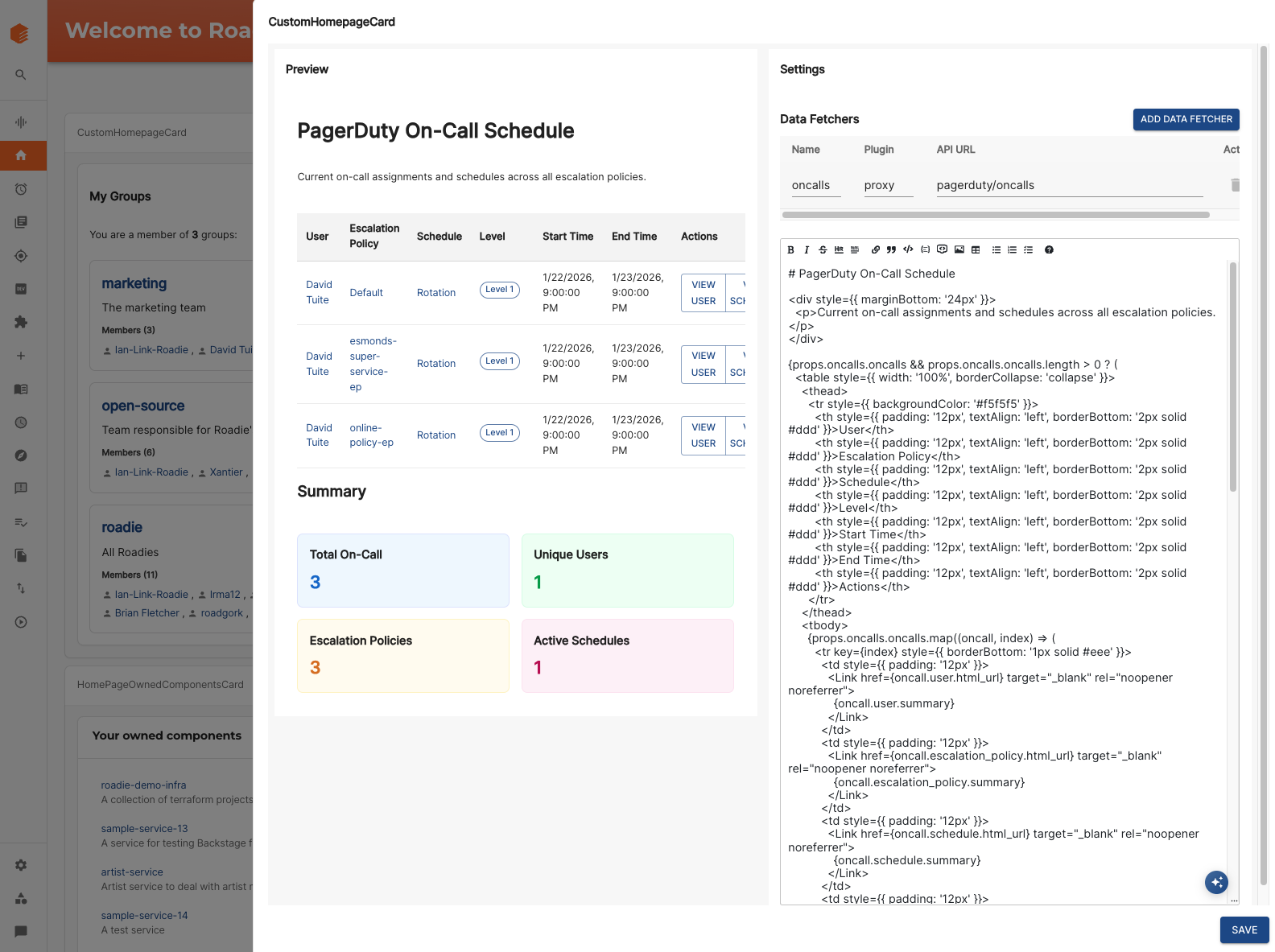Screen dimensions: 1275x952
Task: Open Xantier member link in open-source group
Action: (x=226, y=472)
